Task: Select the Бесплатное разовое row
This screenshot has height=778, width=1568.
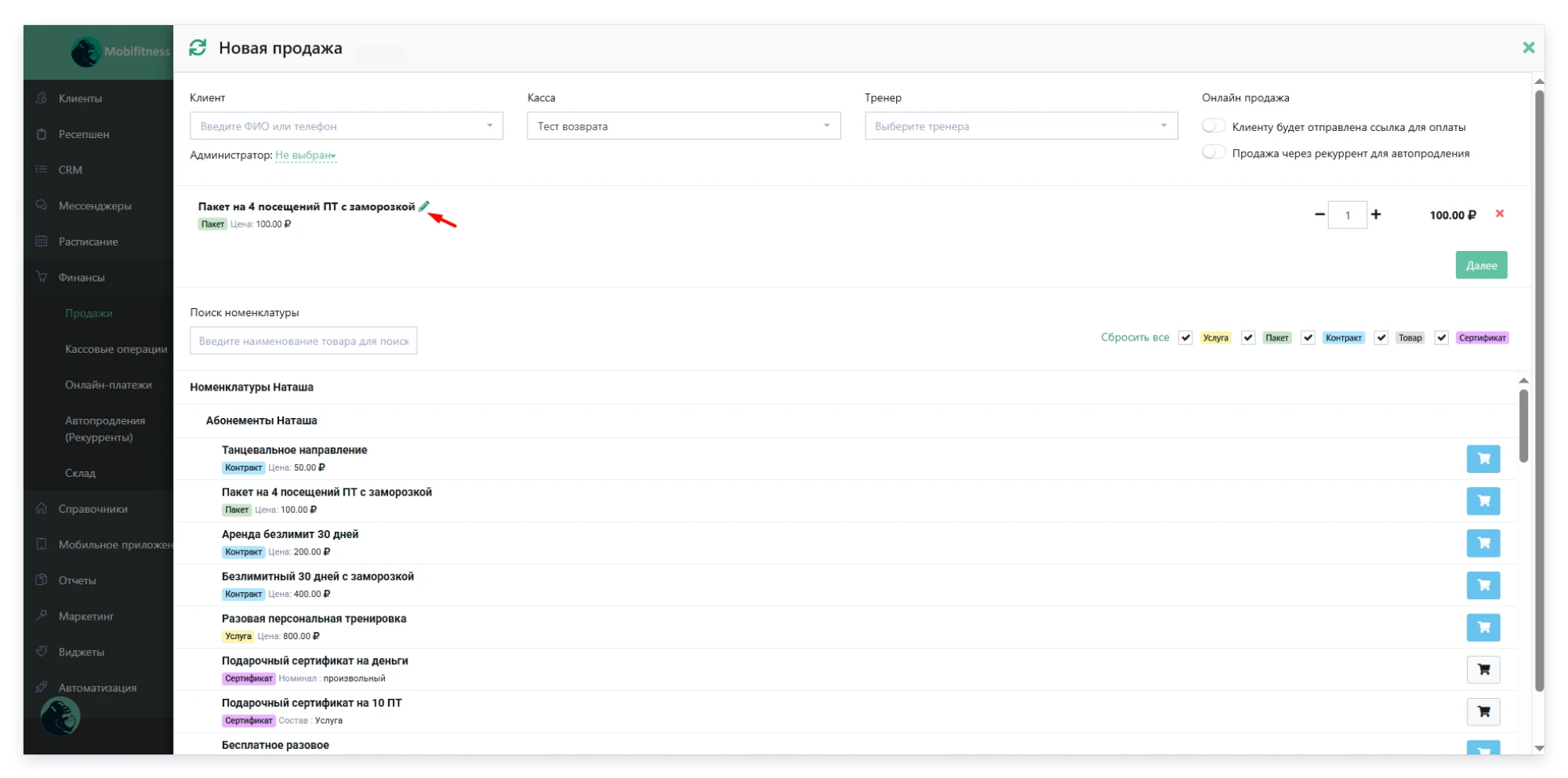Action: (844, 745)
